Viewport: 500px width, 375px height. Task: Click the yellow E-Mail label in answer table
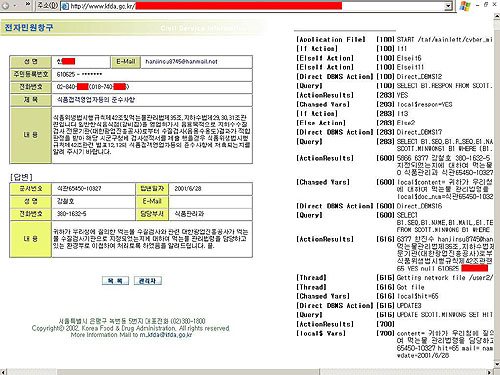click(152, 201)
